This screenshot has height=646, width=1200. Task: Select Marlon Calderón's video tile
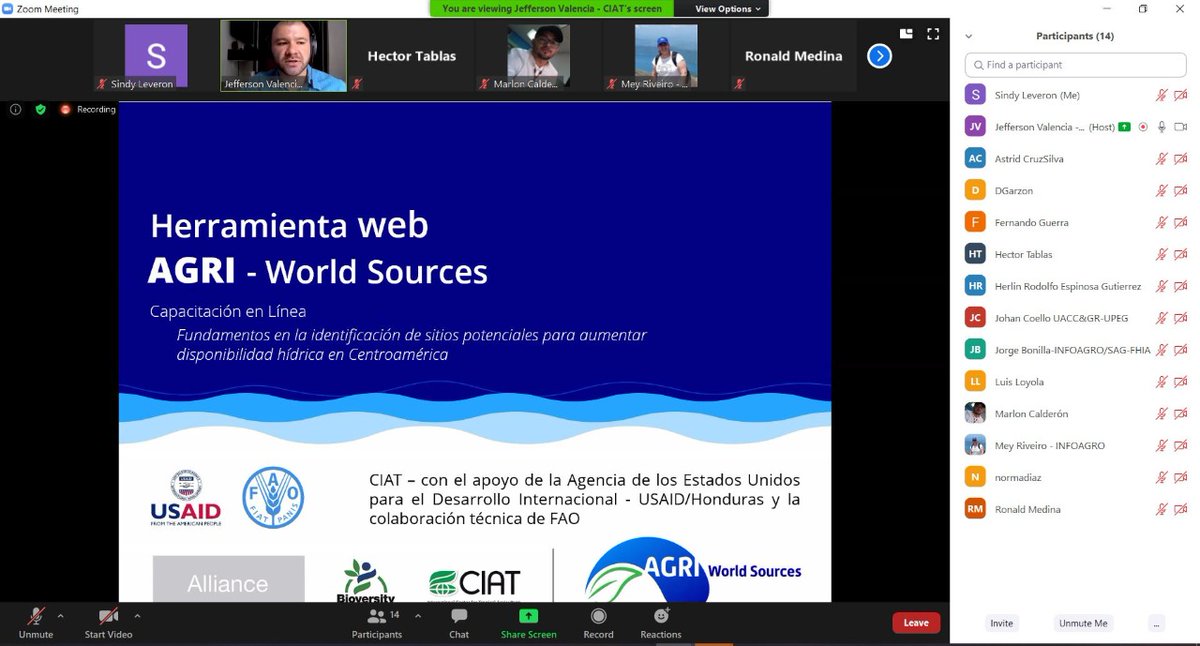(540, 57)
